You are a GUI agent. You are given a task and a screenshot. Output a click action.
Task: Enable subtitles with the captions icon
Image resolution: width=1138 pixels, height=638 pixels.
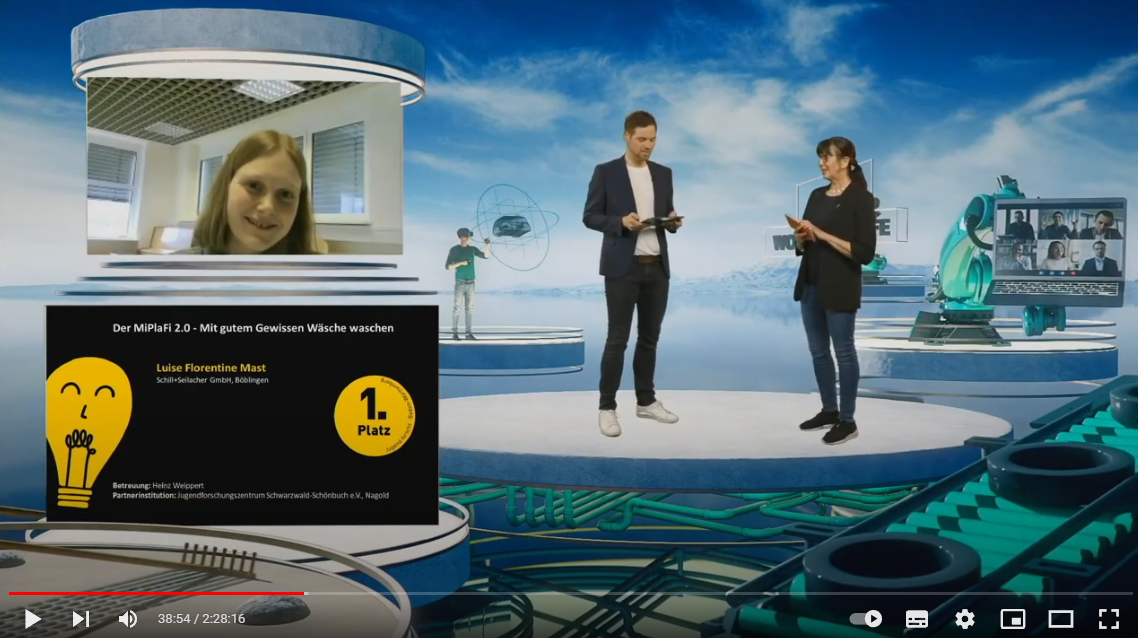917,619
